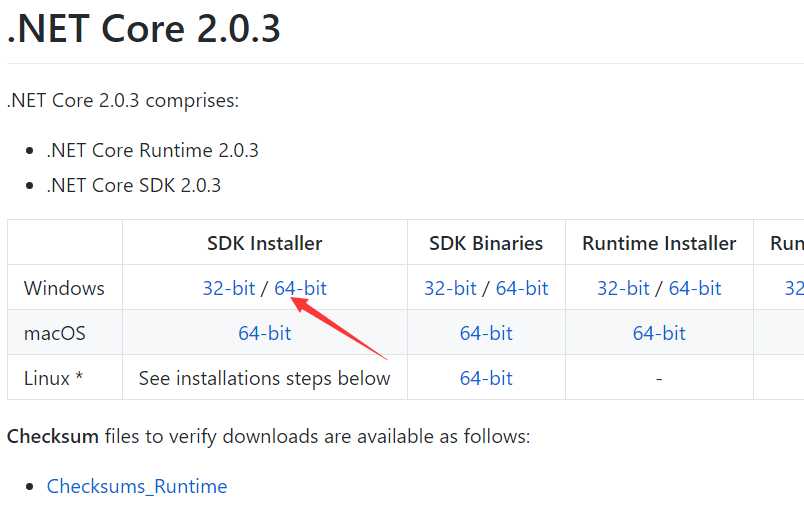
Task: Click the Runtime Installer column header
Action: click(659, 243)
